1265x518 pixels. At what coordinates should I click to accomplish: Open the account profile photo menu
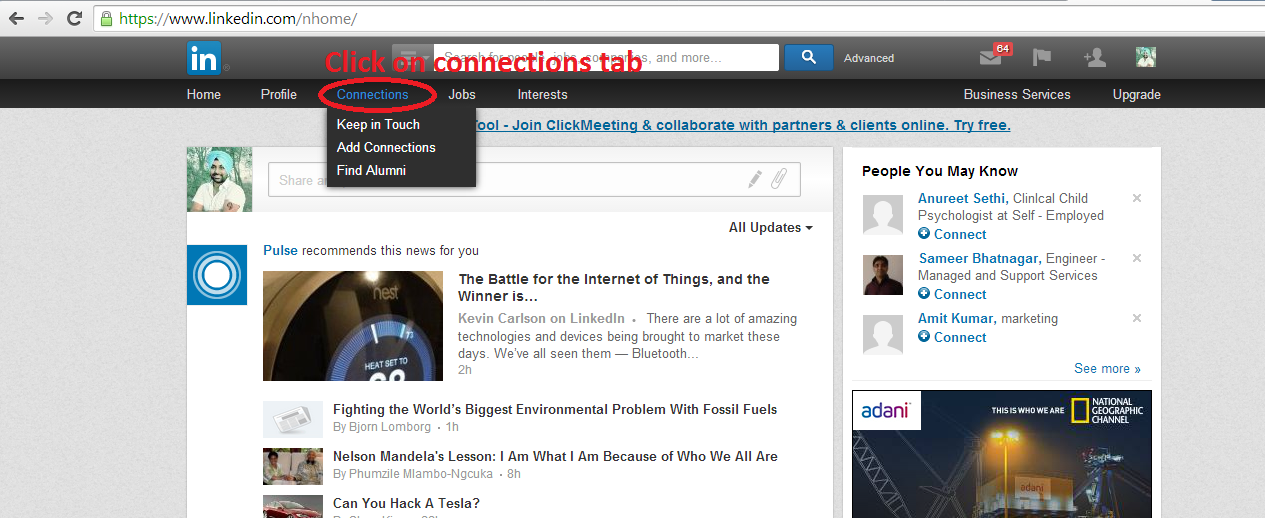click(1146, 57)
